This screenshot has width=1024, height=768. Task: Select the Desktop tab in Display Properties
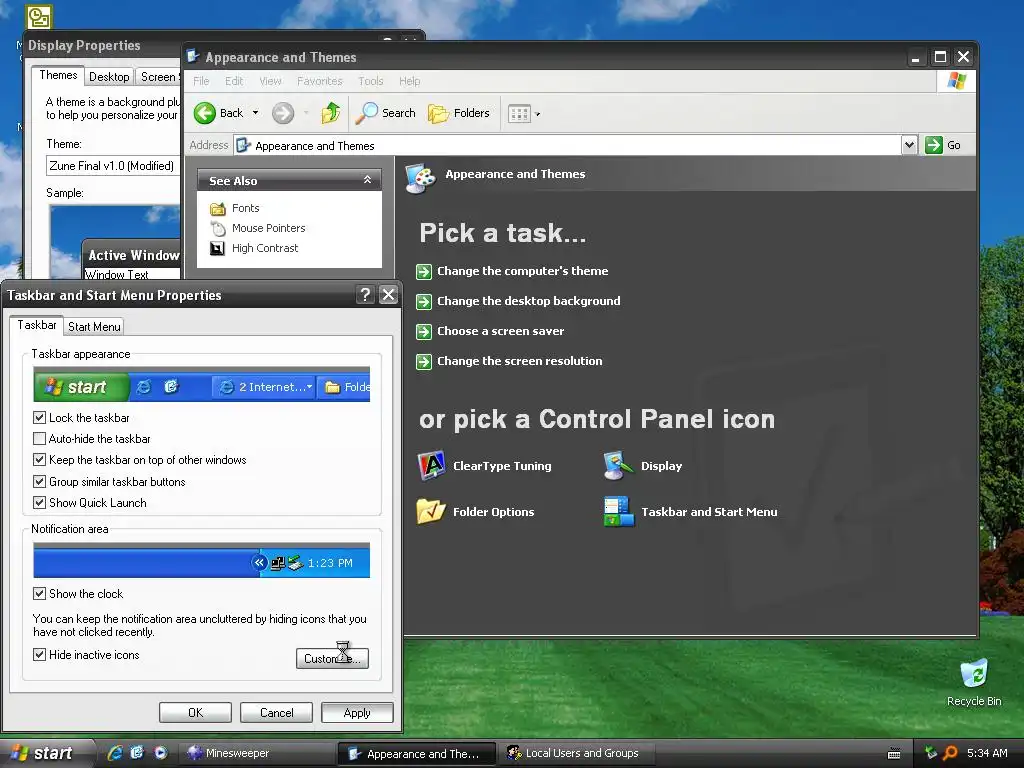coord(109,77)
